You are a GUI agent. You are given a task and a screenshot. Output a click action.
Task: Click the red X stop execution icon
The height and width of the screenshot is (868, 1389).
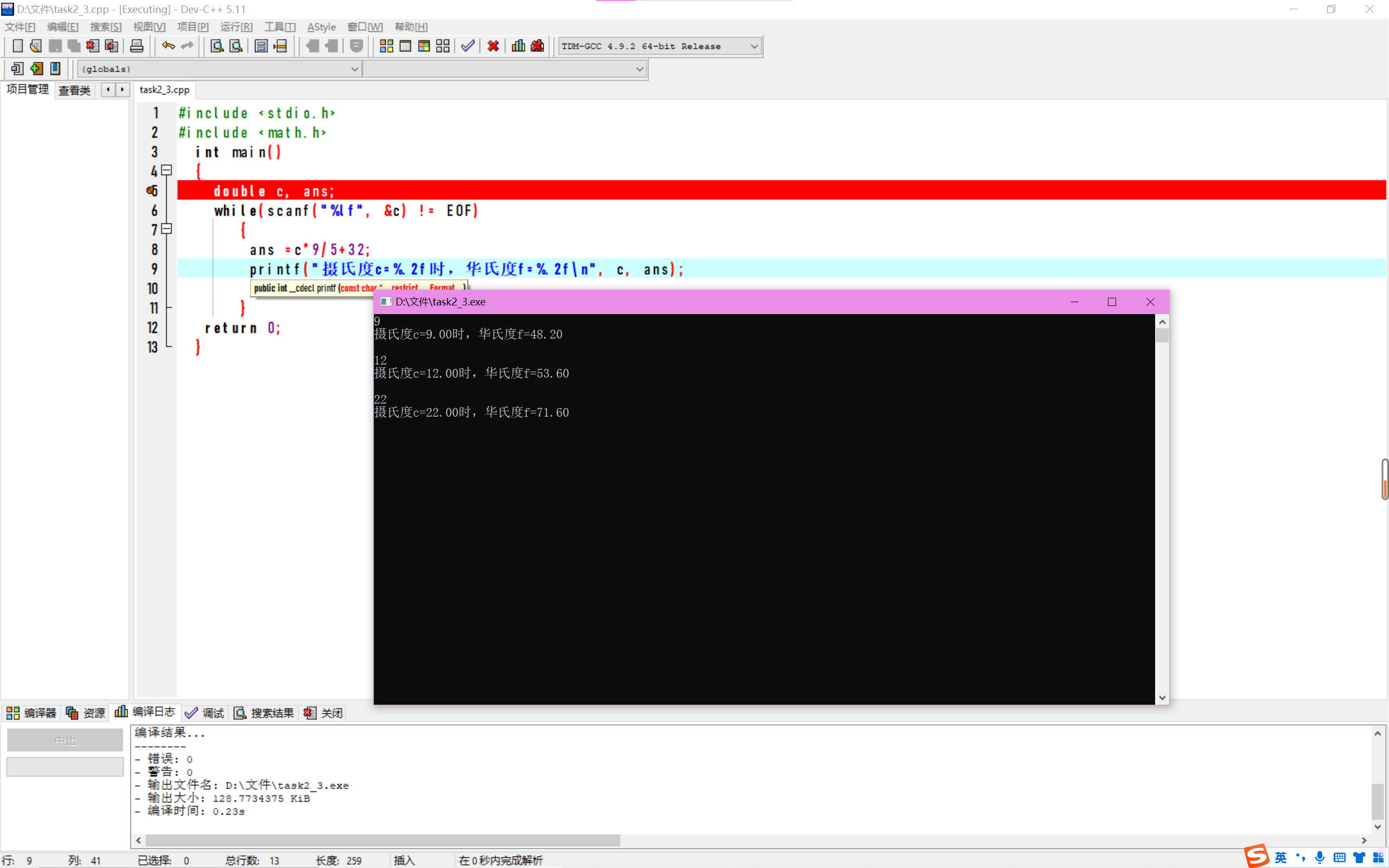[x=493, y=46]
